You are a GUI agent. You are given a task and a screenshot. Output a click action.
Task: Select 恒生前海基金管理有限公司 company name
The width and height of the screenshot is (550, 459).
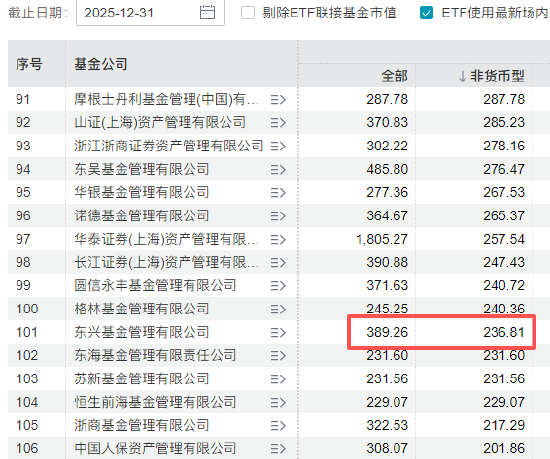(x=155, y=402)
